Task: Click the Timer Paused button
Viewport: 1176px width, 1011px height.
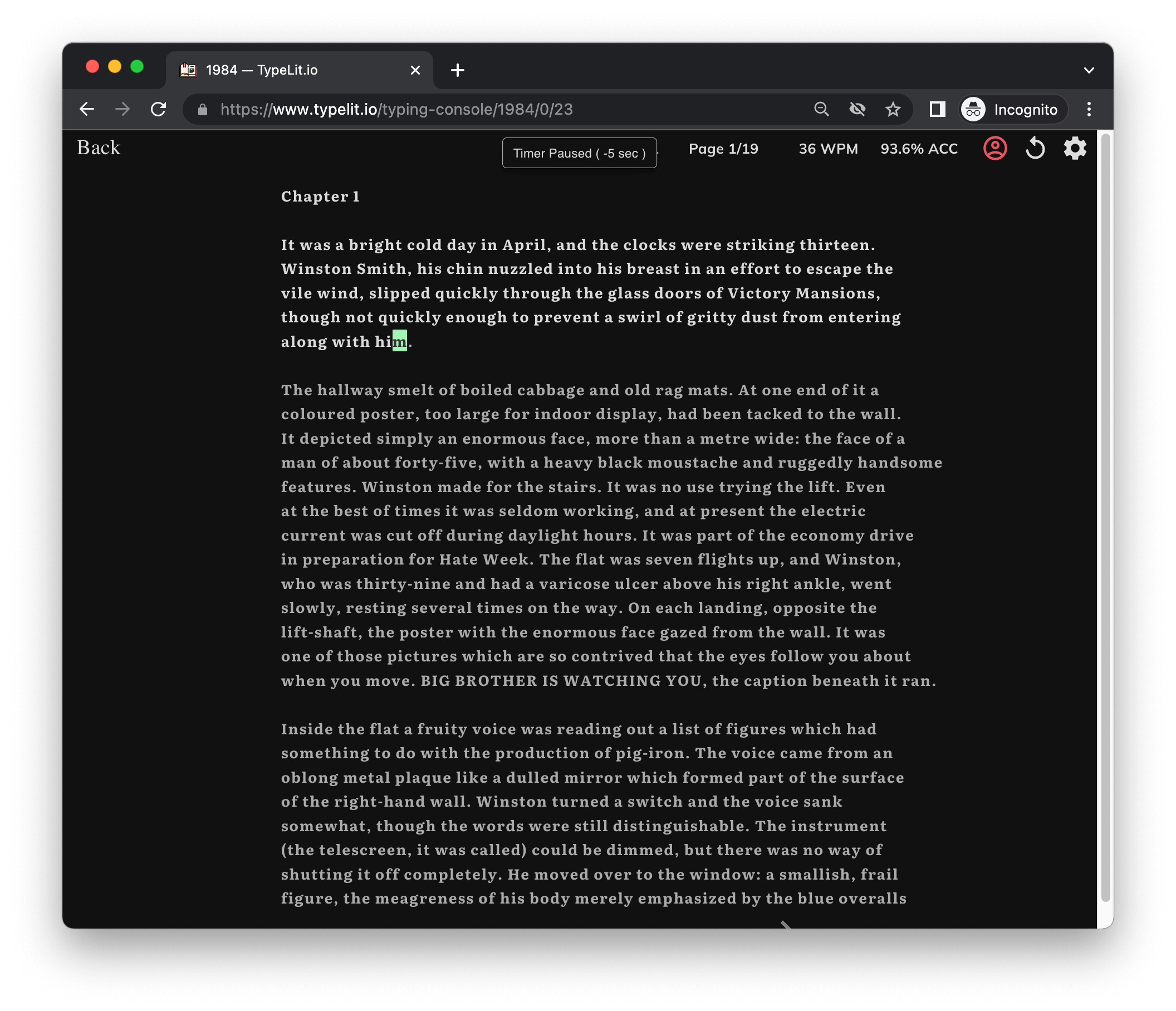Action: tap(579, 153)
